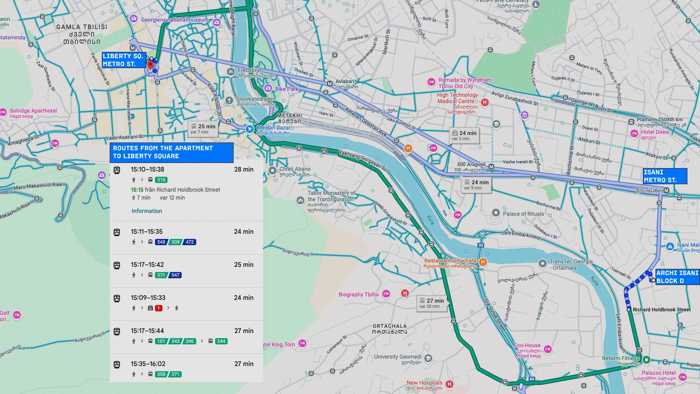The image size is (700, 394).
Task: Click the transit icon beside the 15:10–15:38 route
Action: coord(117,170)
